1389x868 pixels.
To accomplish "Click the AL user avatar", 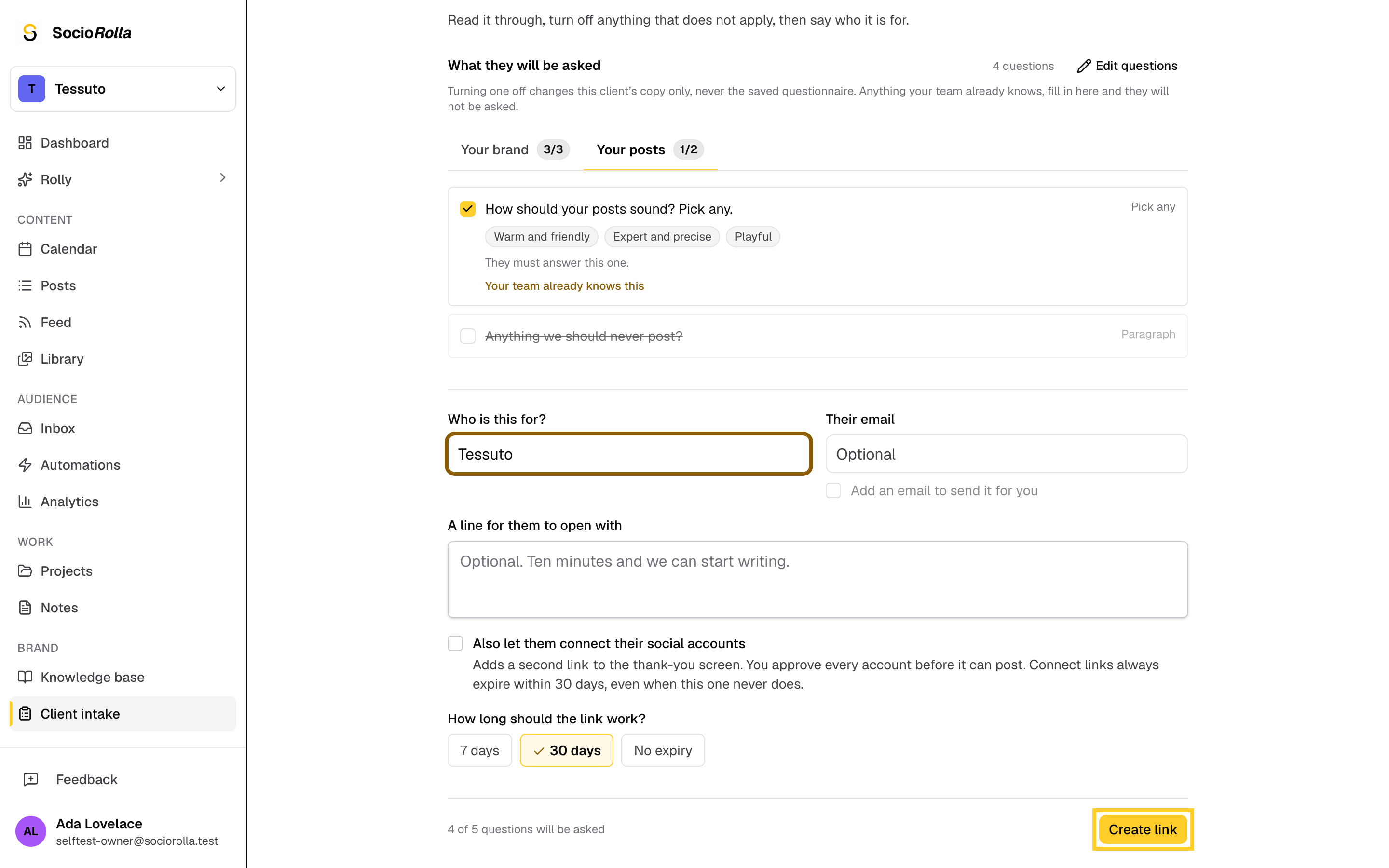I will click(30, 831).
